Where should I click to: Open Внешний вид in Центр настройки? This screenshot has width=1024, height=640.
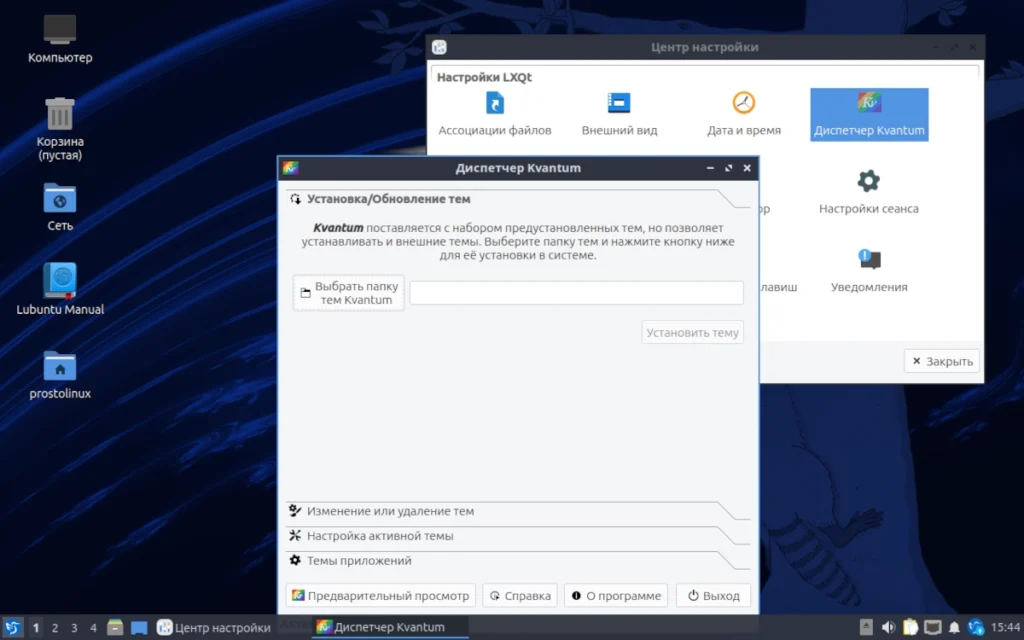pyautogui.click(x=619, y=114)
